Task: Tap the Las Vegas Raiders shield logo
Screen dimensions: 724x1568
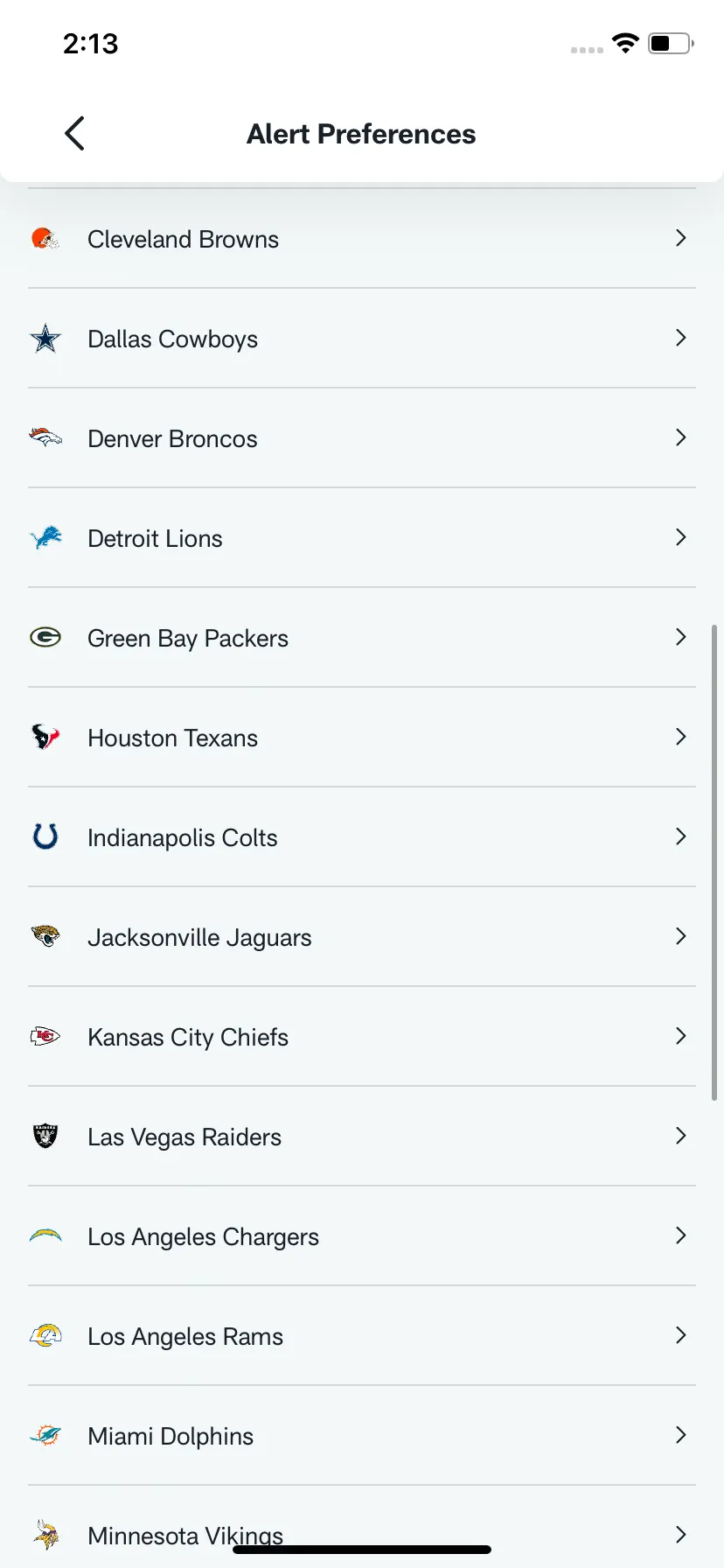Action: [x=45, y=1136]
